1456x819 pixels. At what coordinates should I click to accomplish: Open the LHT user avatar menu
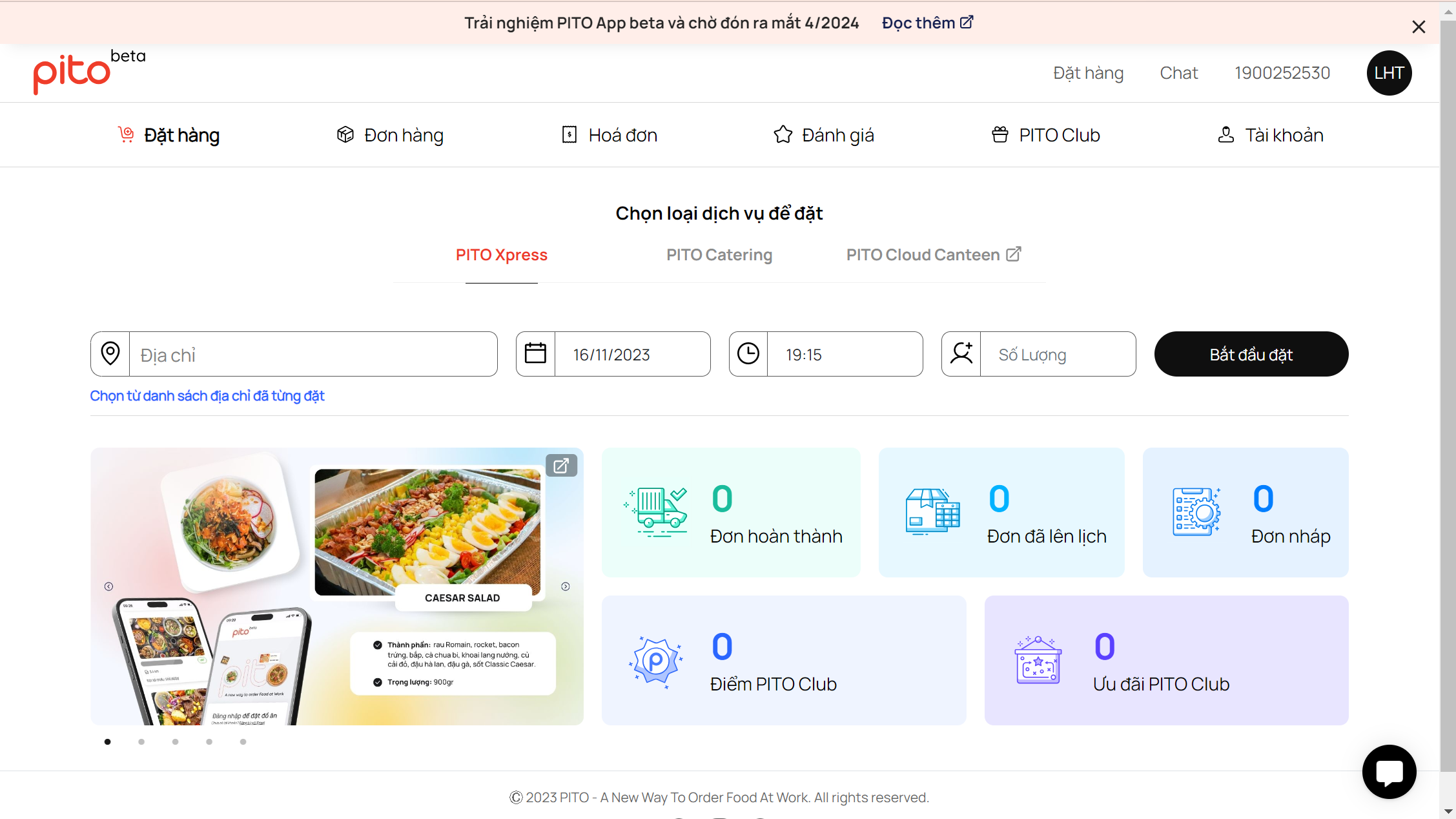1389,73
